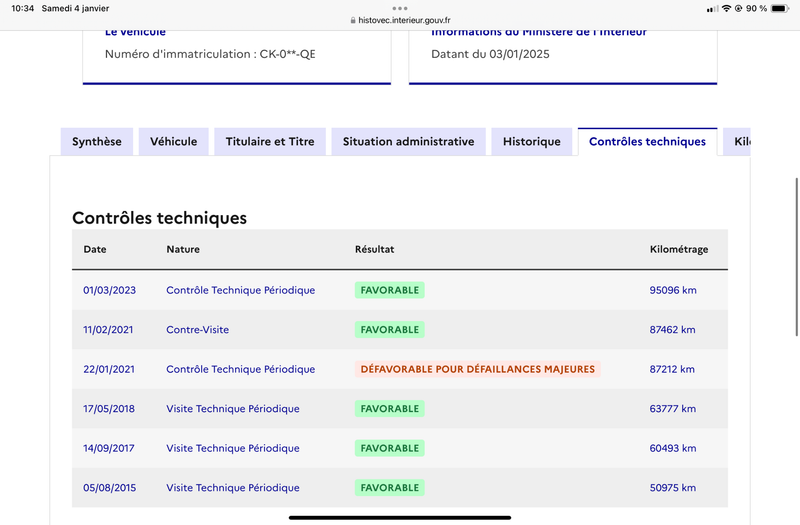The width and height of the screenshot is (800, 525).
Task: Tap the three-dot multitasking icon at the top
Action: (x=400, y=8)
